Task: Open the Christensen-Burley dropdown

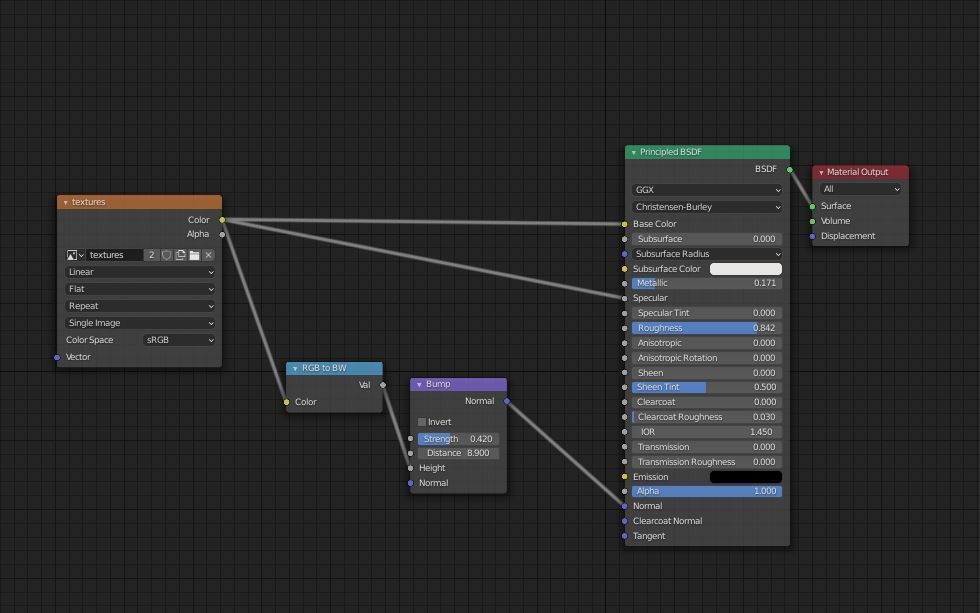Action: pos(707,207)
